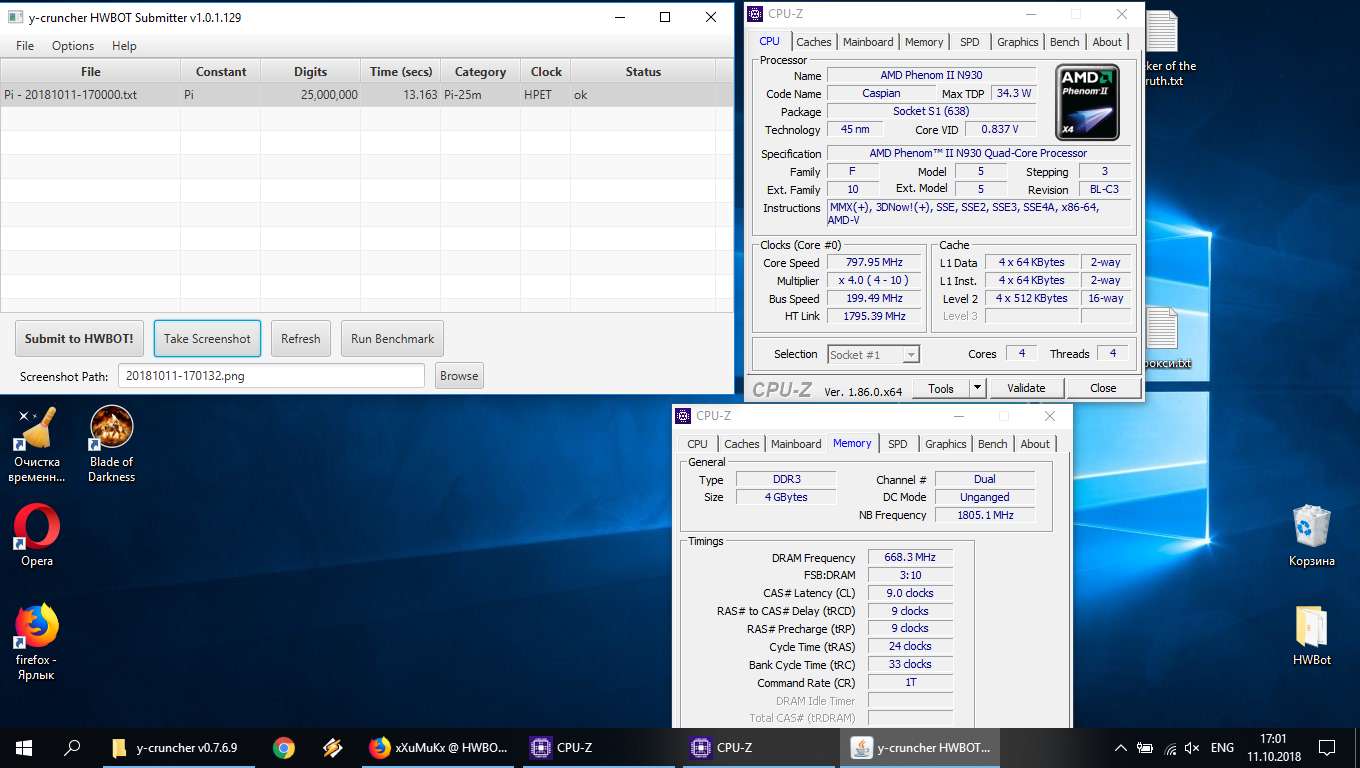Click the Clock column header
Image resolution: width=1360 pixels, height=768 pixels.
pyautogui.click(x=546, y=72)
